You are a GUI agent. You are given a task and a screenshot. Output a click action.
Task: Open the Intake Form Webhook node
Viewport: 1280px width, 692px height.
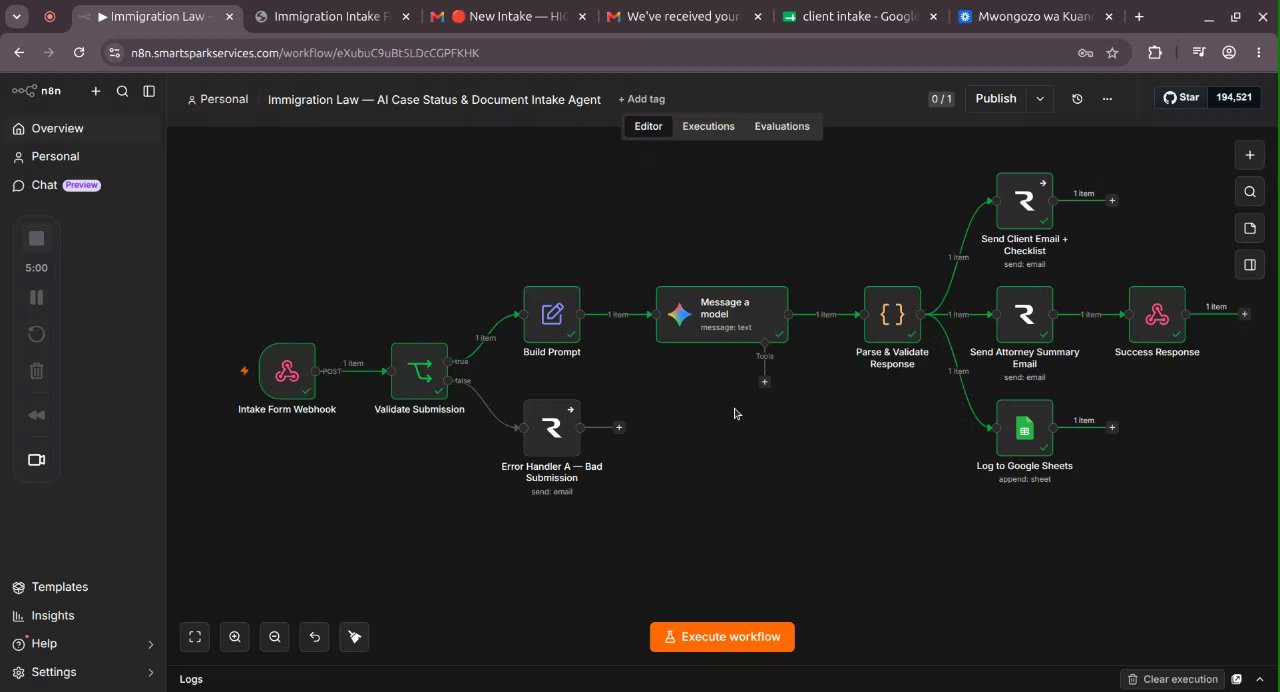pos(287,371)
